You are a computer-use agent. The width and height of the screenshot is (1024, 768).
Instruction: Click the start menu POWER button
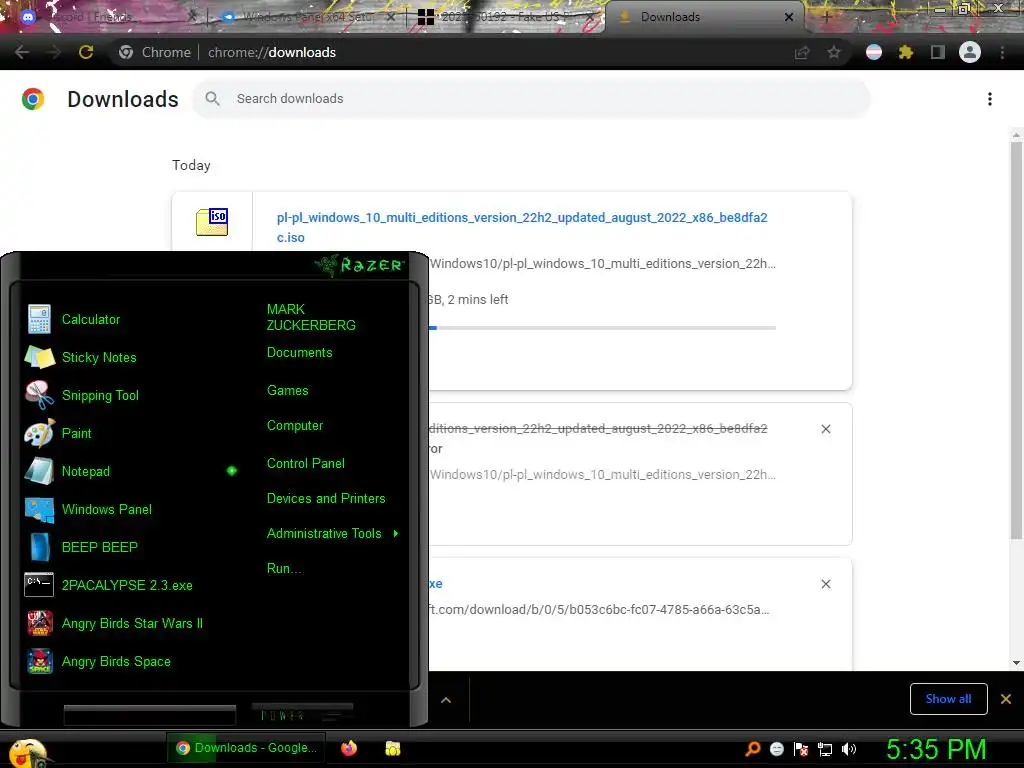pos(302,714)
